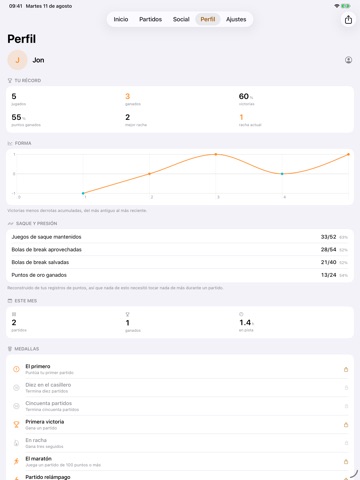Tap the 33/52 value
Viewport: 360px width, 480px height.
pos(328,237)
